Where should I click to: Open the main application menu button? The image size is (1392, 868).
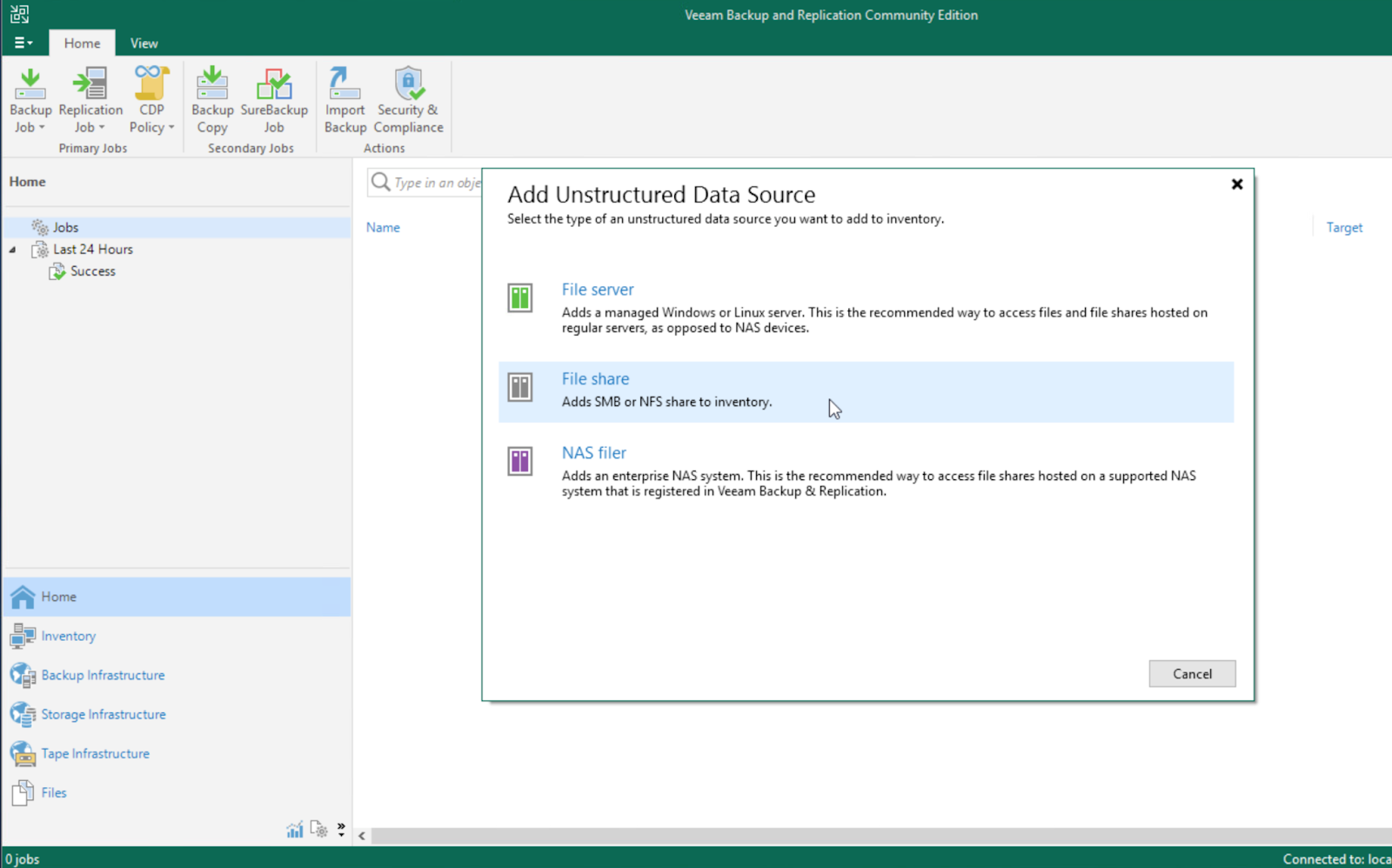(23, 43)
